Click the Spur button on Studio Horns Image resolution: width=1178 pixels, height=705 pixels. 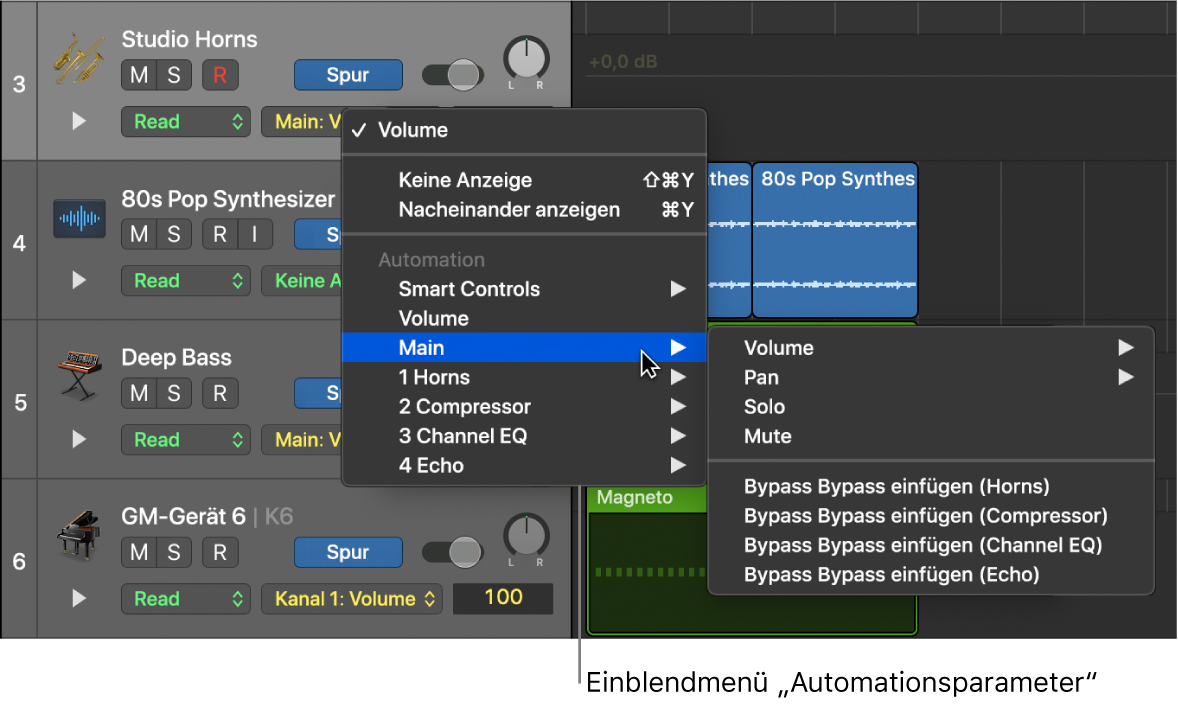point(348,75)
